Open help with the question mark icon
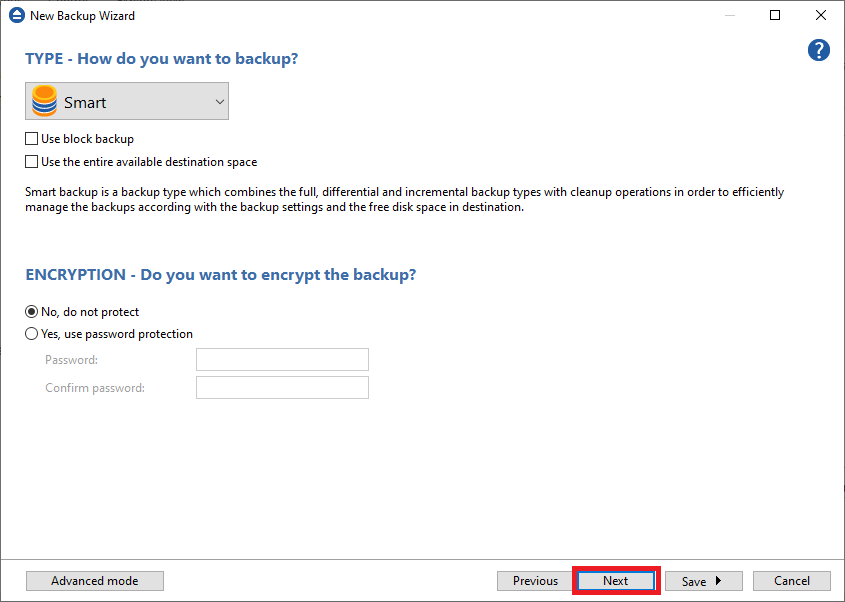The image size is (845, 602). [x=819, y=51]
